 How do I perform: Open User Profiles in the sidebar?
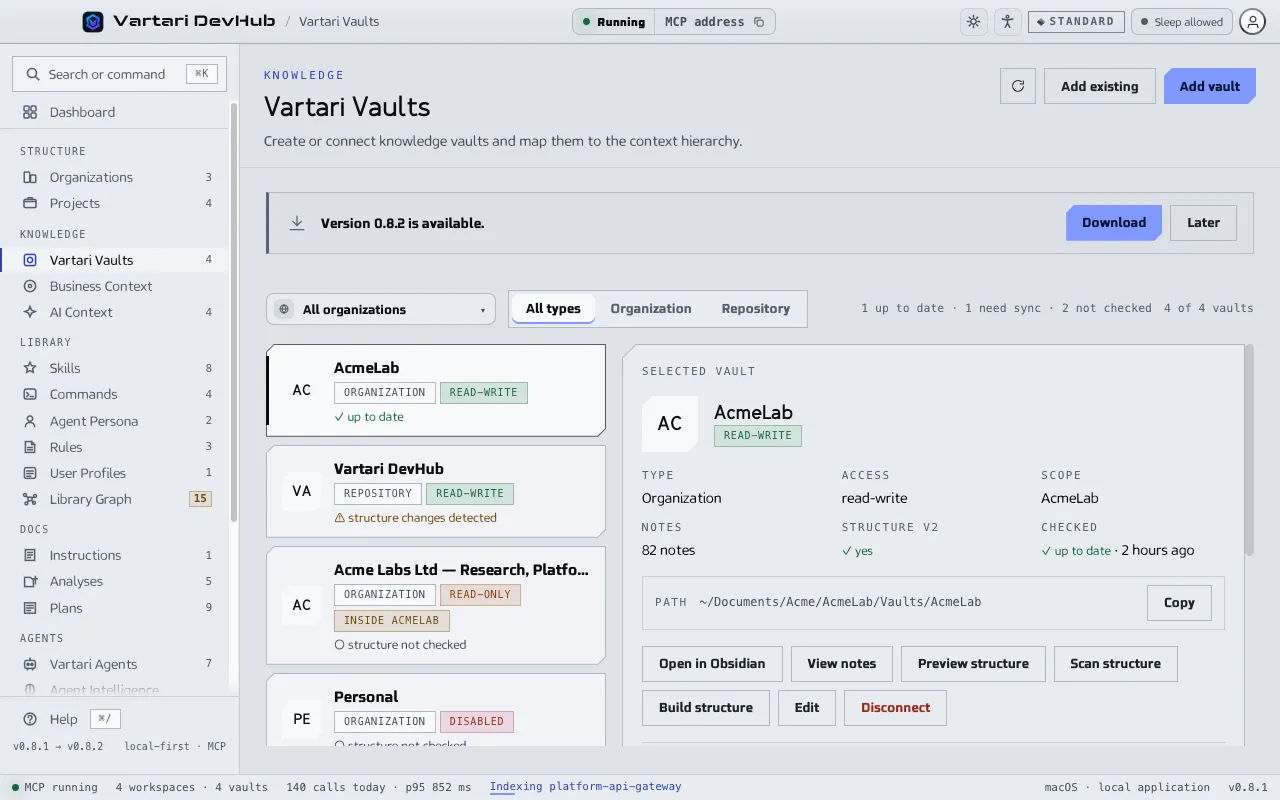(x=115, y=473)
